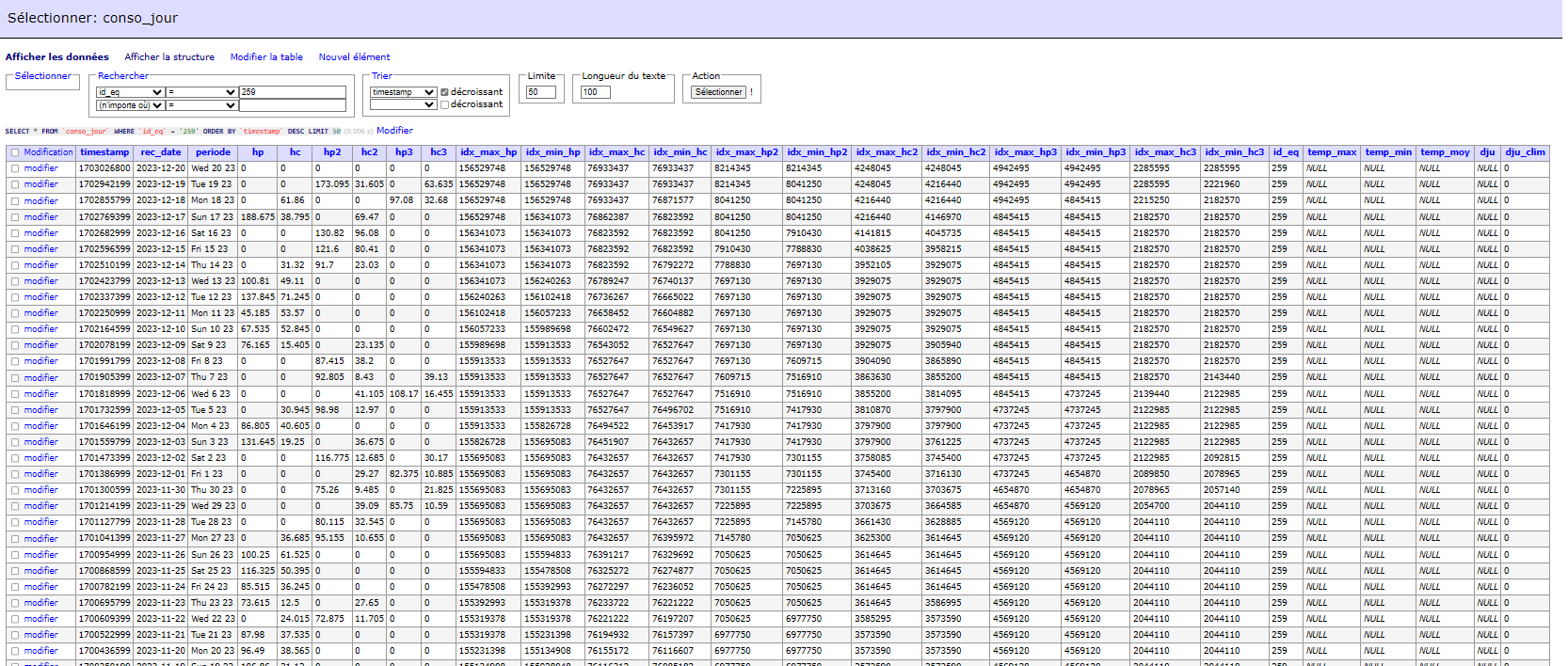
Task: Open the Afficher les données tab
Action: 57,56
